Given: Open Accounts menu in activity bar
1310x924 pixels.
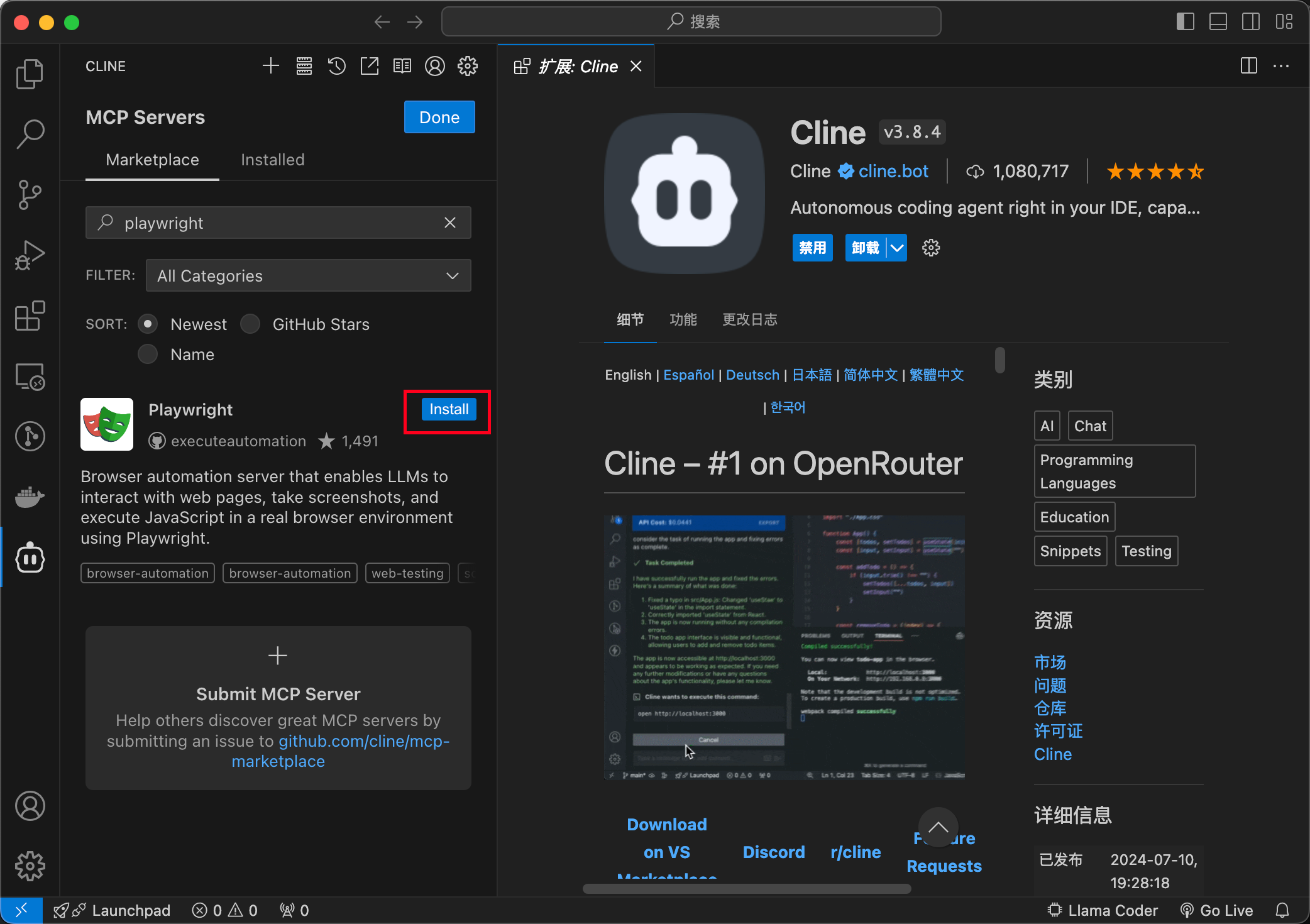Looking at the screenshot, I should 30,806.
